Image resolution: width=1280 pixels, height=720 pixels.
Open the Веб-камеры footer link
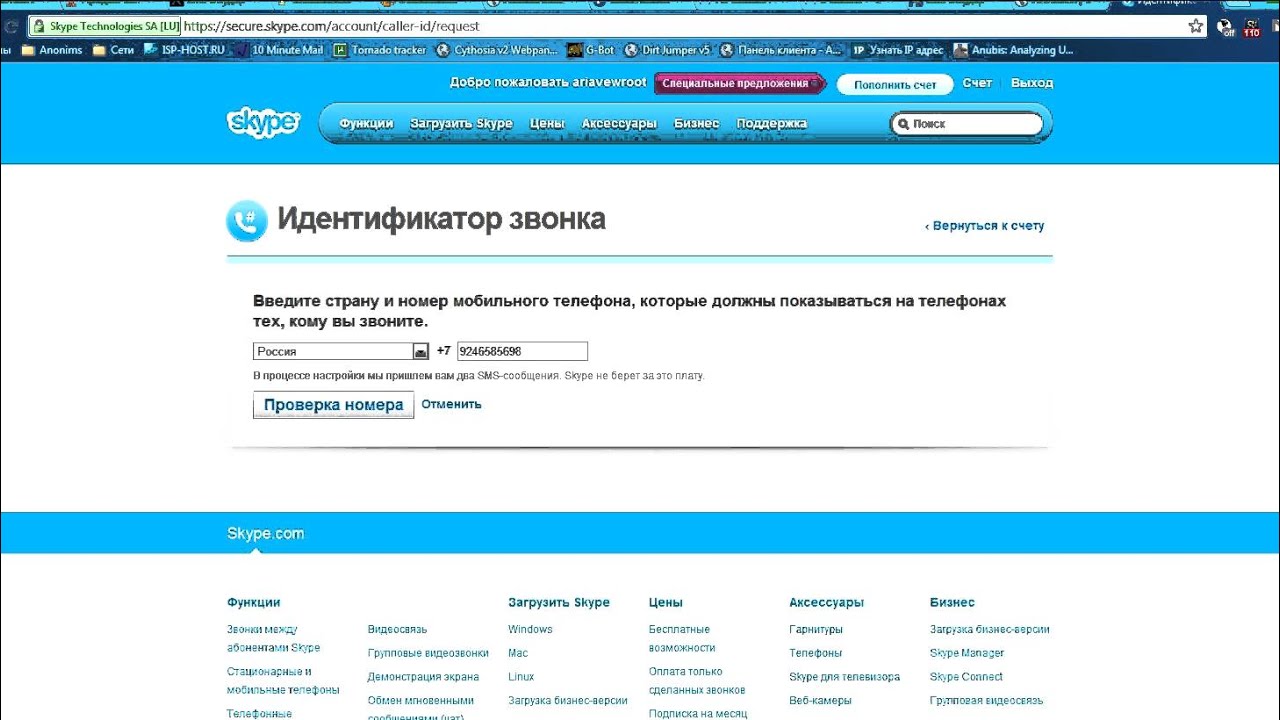point(820,701)
